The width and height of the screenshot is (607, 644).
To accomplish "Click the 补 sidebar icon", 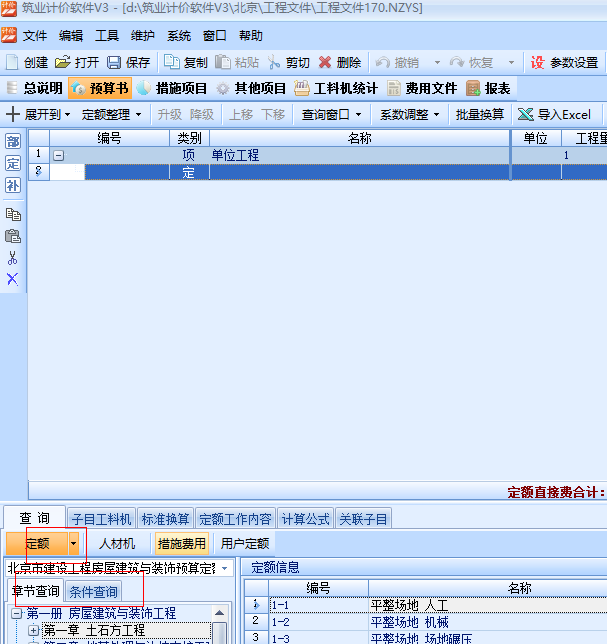I will (13, 185).
